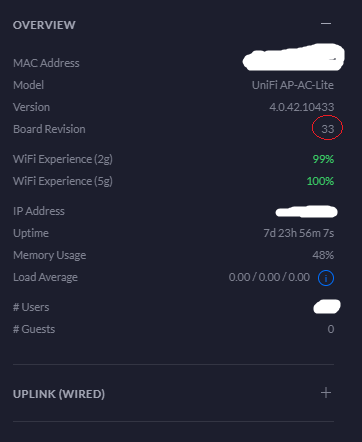
Task: Click the OVERVIEW section heading
Action: tap(44, 25)
